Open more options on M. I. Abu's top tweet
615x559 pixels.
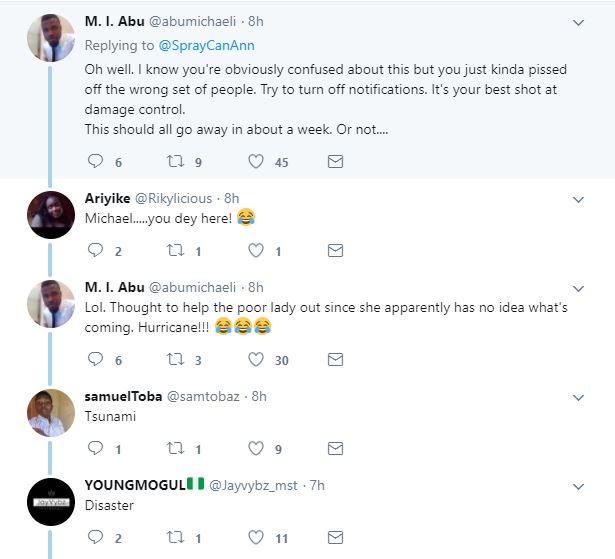[x=578, y=23]
